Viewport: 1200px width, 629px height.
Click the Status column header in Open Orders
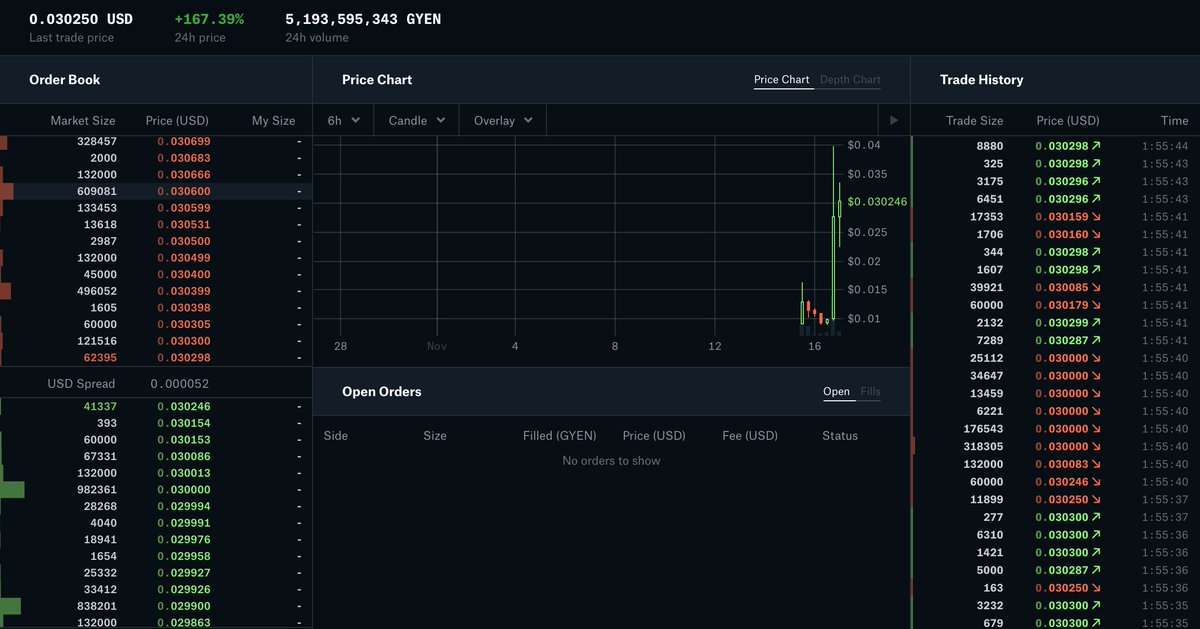pyautogui.click(x=840, y=436)
